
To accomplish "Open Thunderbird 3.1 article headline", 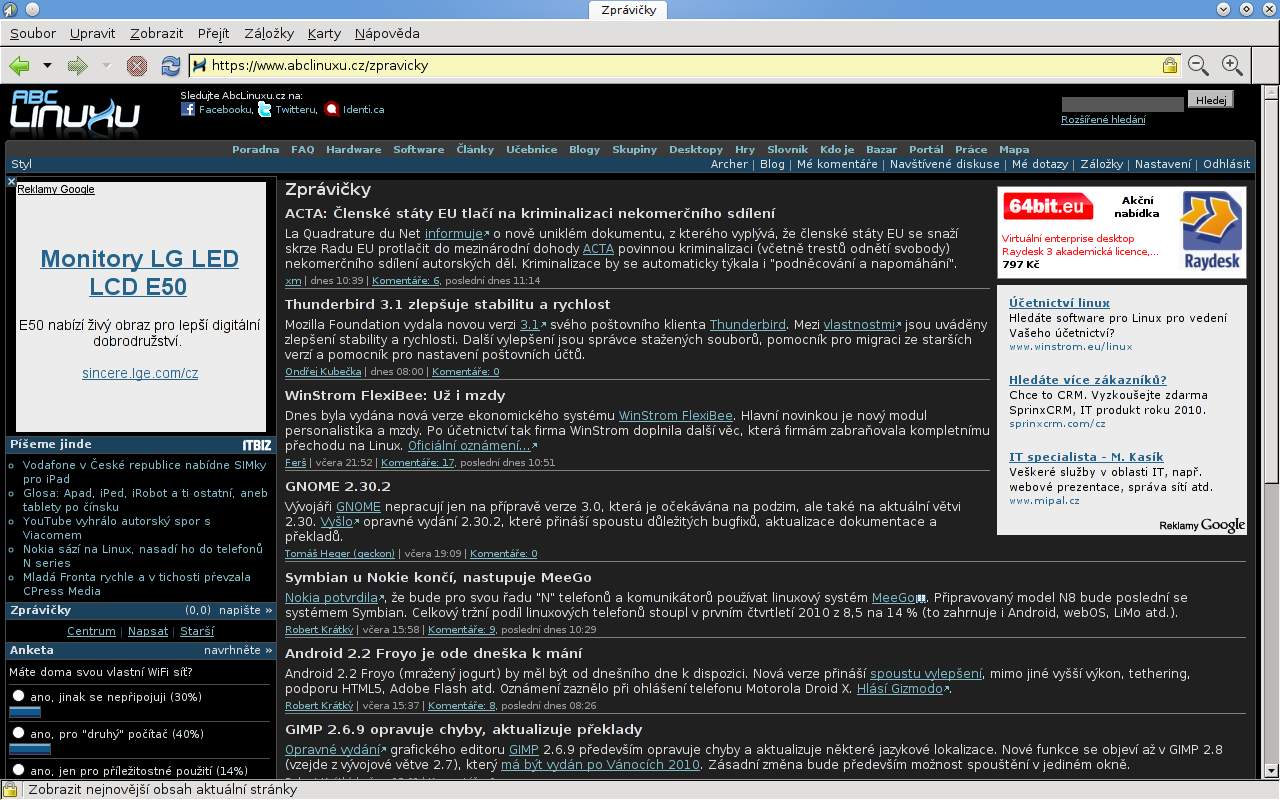I will (448, 304).
